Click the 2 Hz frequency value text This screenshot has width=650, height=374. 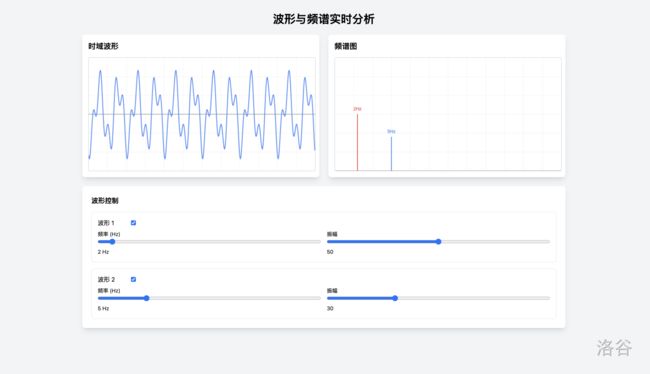[x=103, y=252]
